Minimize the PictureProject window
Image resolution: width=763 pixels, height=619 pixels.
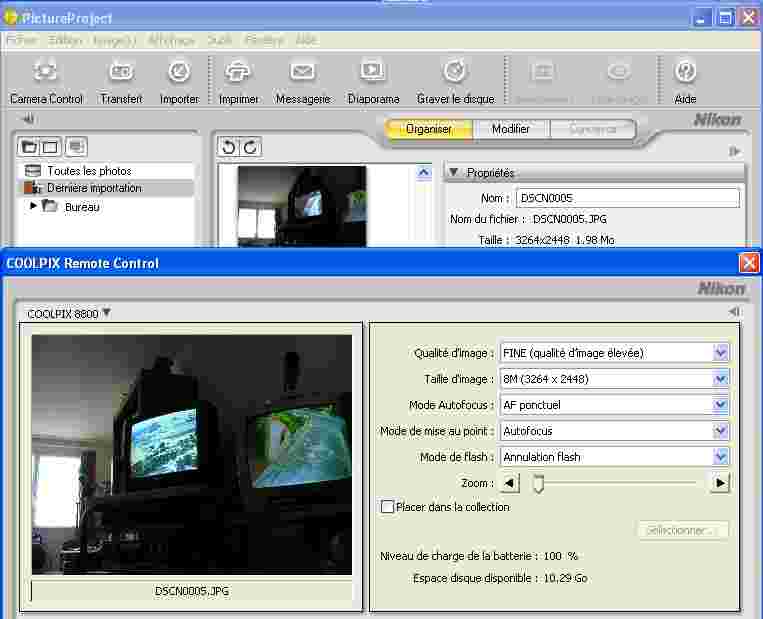(x=701, y=18)
